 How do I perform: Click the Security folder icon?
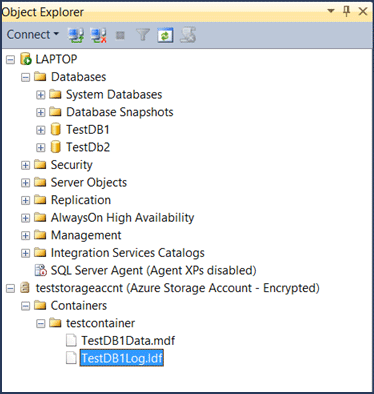[40, 164]
